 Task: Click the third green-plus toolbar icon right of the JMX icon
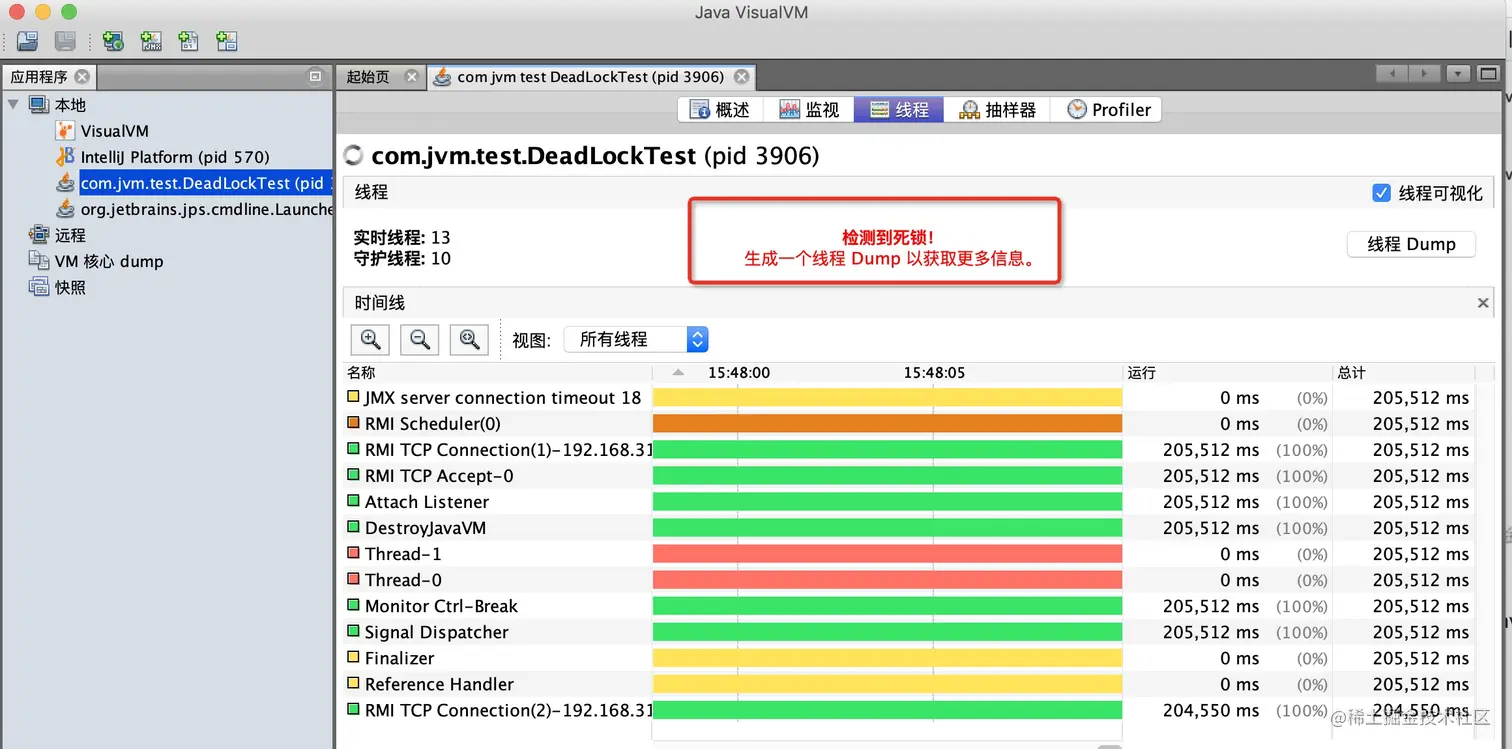click(189, 41)
